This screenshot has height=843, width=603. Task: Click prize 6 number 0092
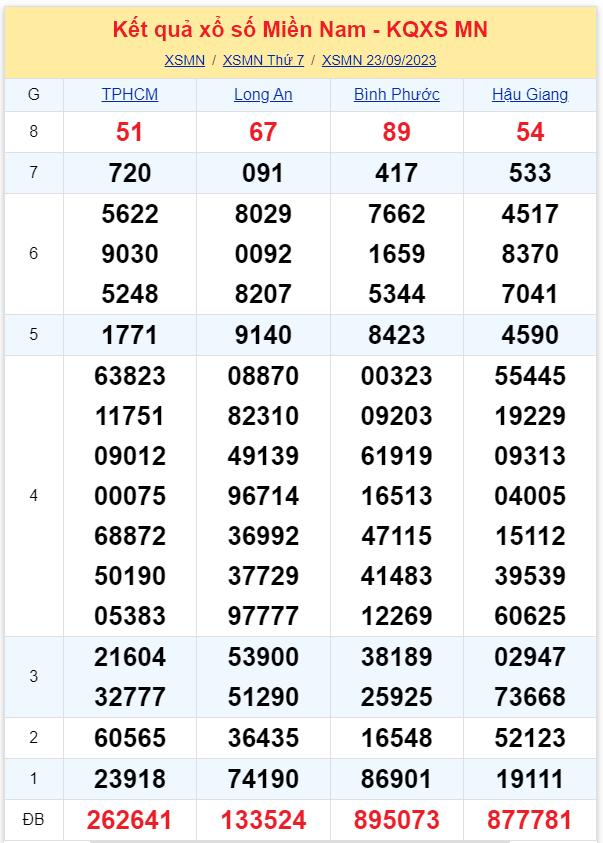[x=263, y=254]
